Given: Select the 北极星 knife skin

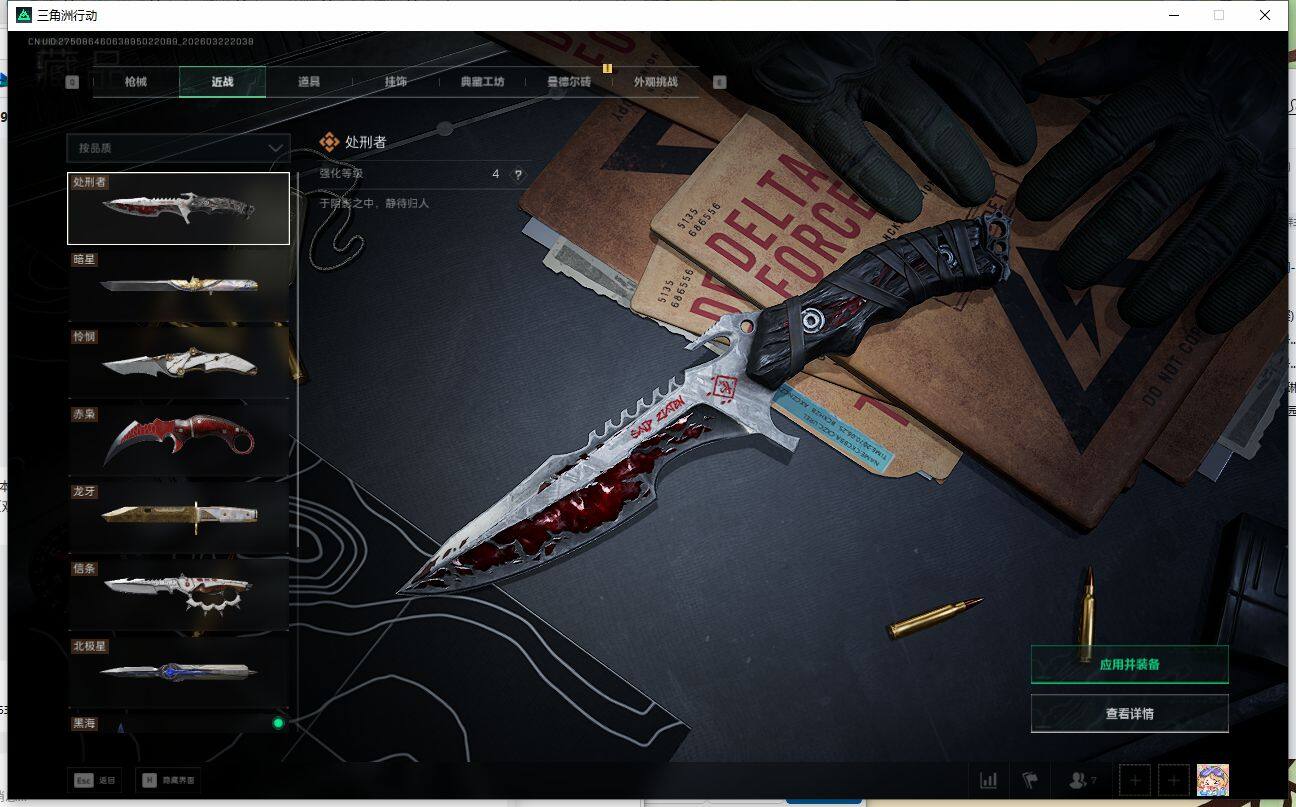Looking at the screenshot, I should point(178,670).
